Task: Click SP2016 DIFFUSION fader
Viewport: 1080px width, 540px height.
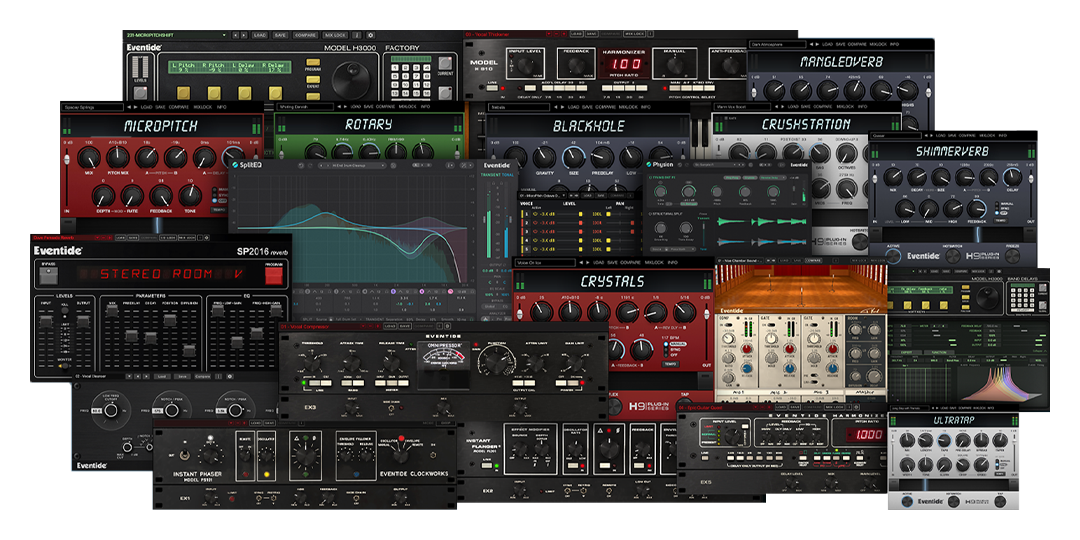Action: click(x=189, y=350)
